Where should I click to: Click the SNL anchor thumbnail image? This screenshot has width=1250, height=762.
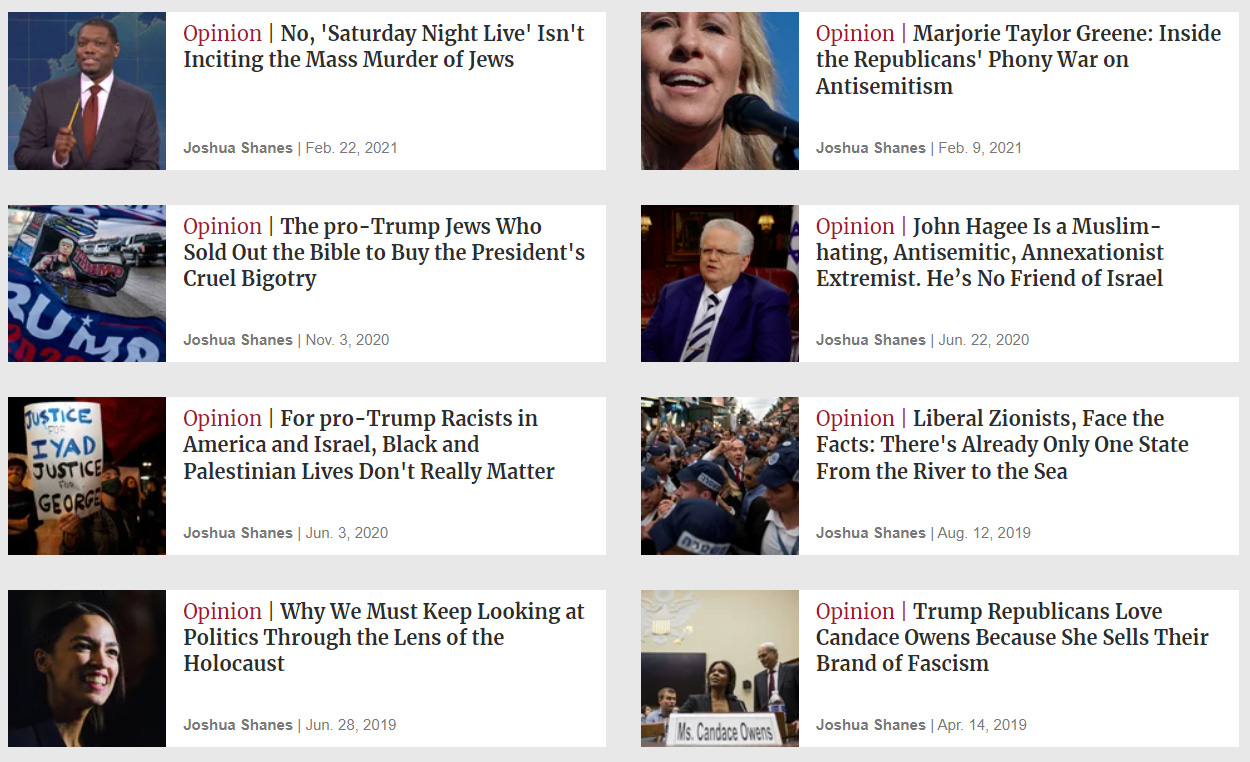pyautogui.click(x=87, y=91)
